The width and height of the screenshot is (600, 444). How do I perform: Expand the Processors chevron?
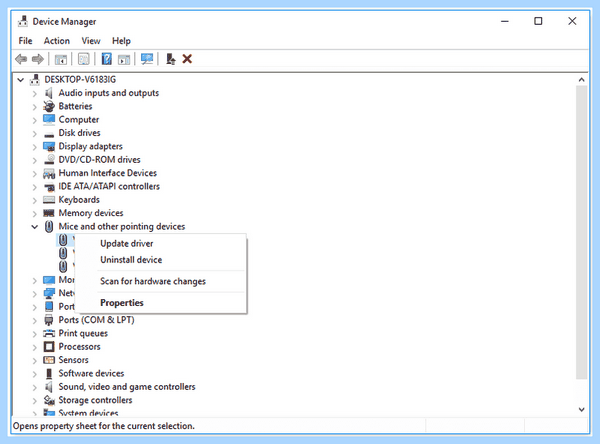point(34,347)
